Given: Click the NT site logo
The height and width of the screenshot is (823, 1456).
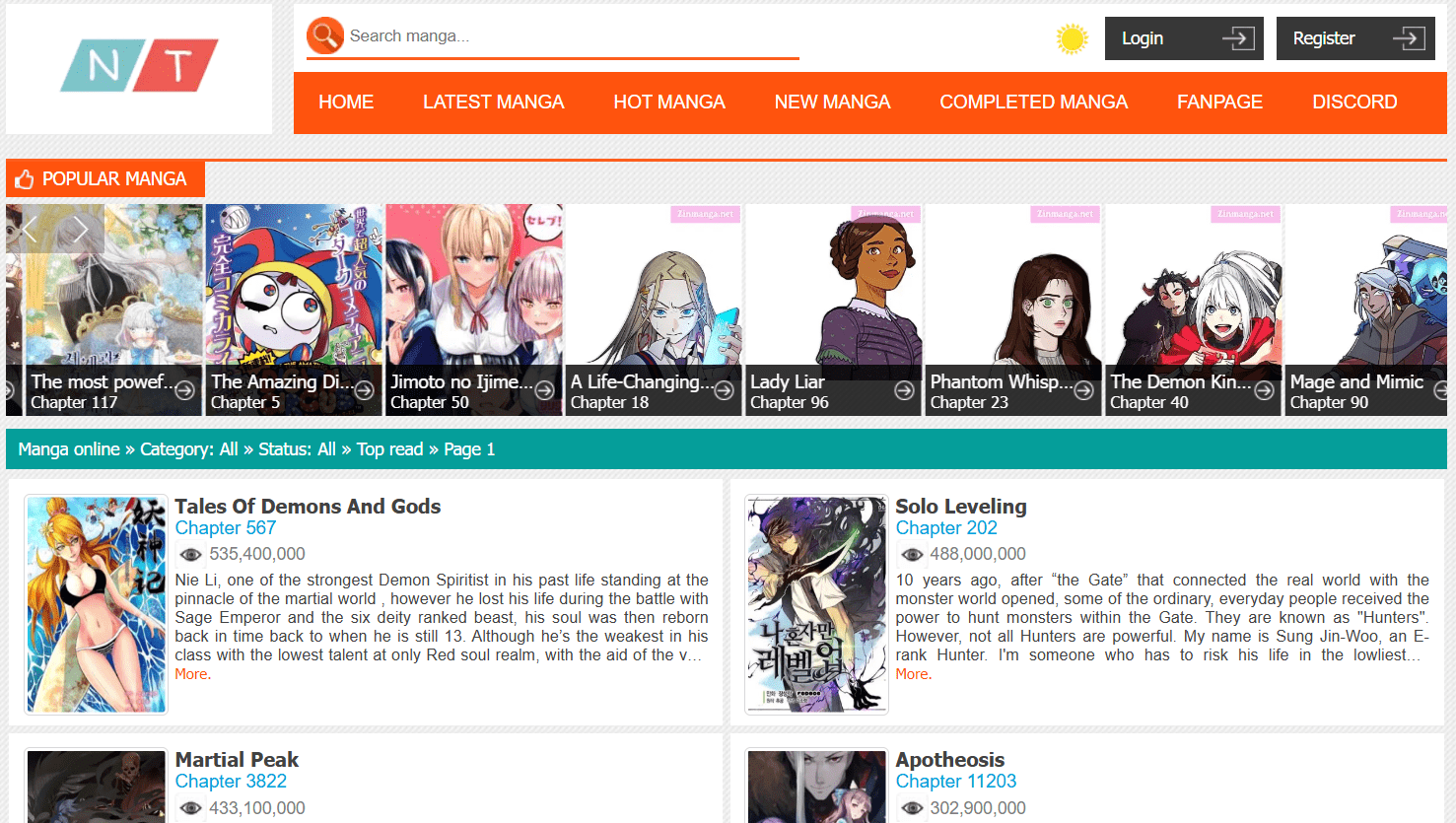Looking at the screenshot, I should pos(139,66).
